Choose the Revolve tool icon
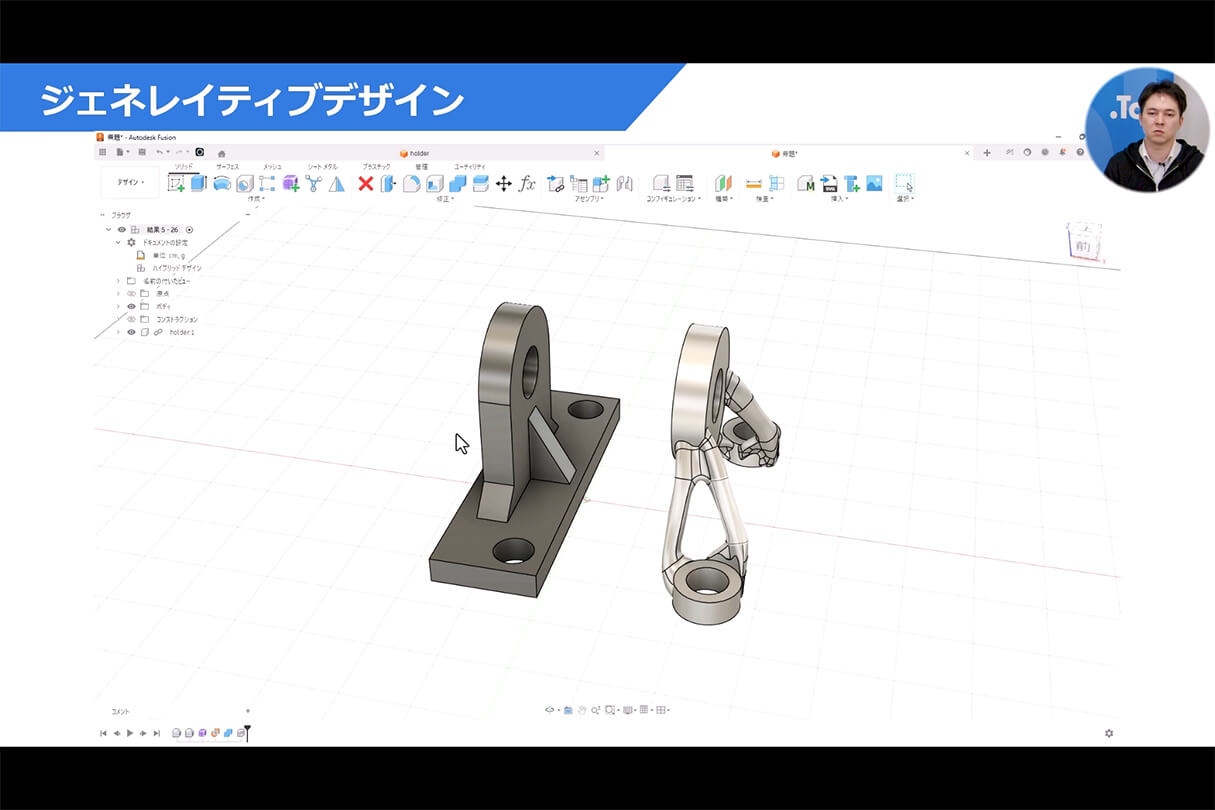 [221, 183]
